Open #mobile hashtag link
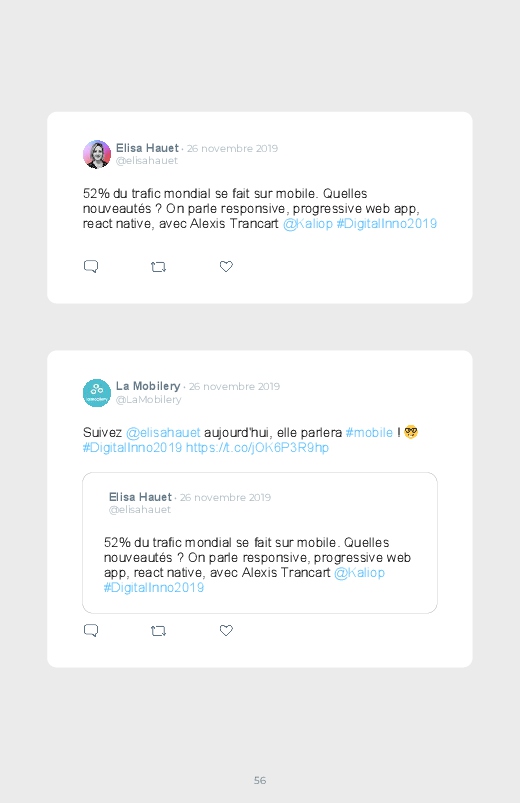 coord(369,433)
